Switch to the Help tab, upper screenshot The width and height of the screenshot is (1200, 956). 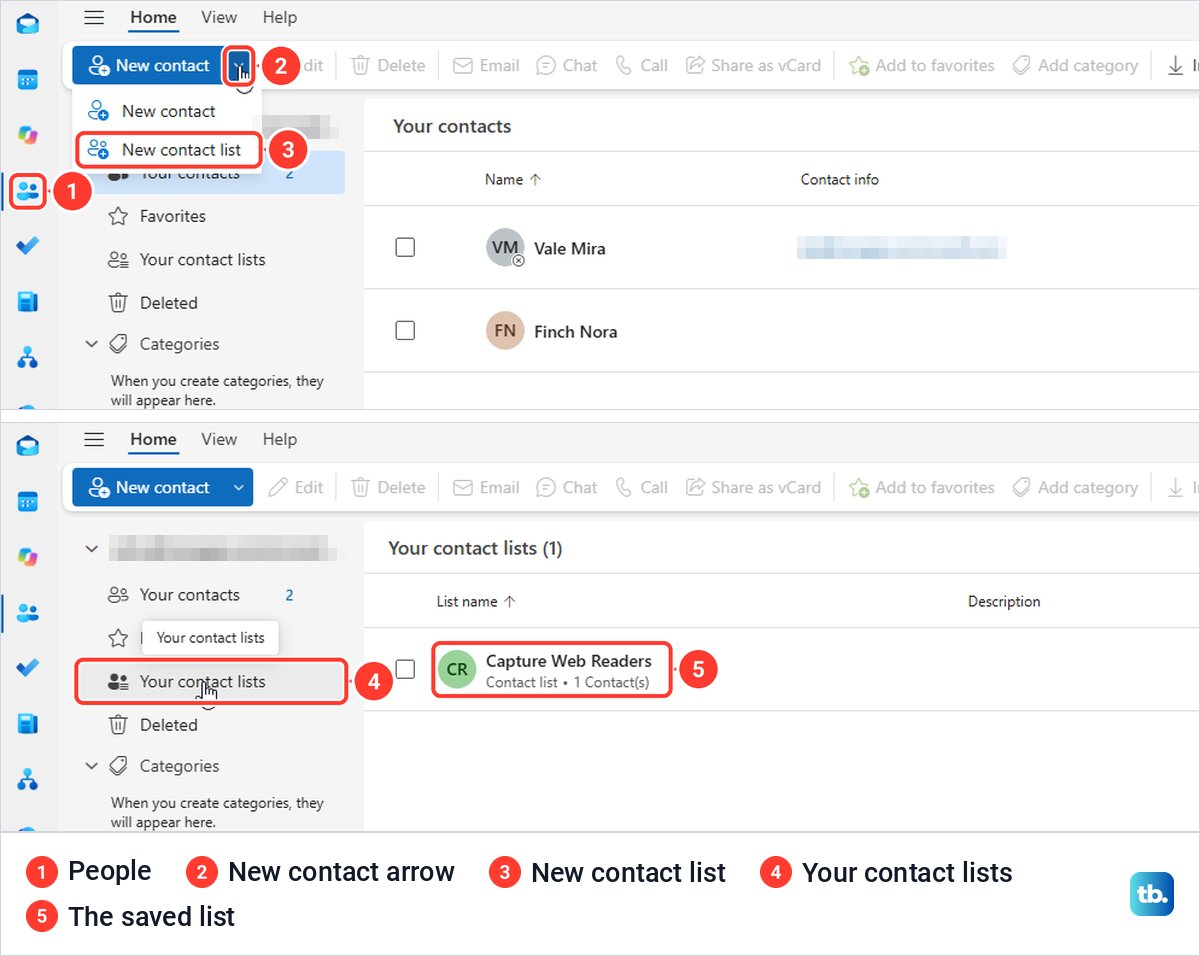[280, 17]
